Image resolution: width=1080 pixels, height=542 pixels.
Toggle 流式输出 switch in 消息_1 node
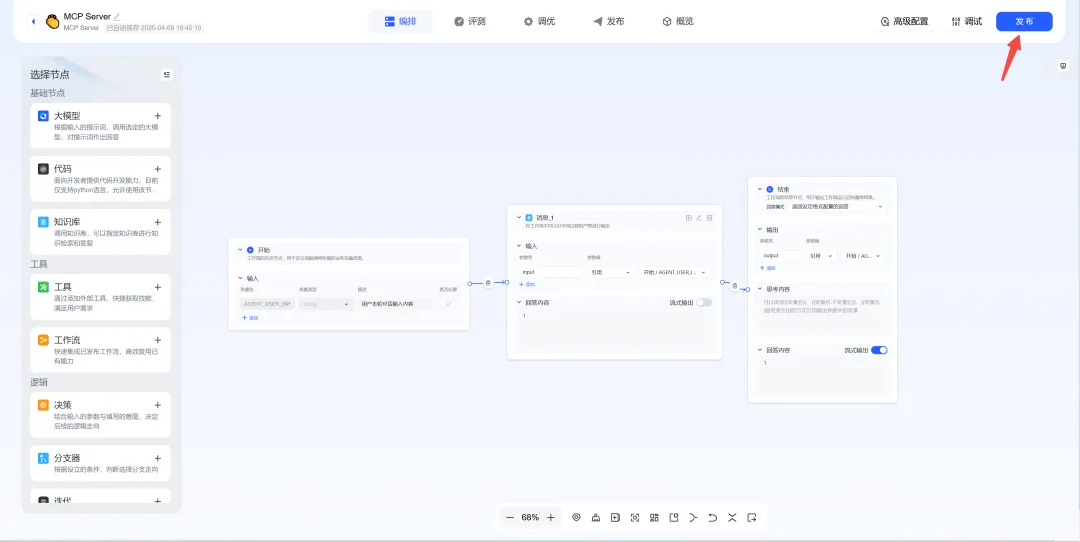click(x=703, y=302)
